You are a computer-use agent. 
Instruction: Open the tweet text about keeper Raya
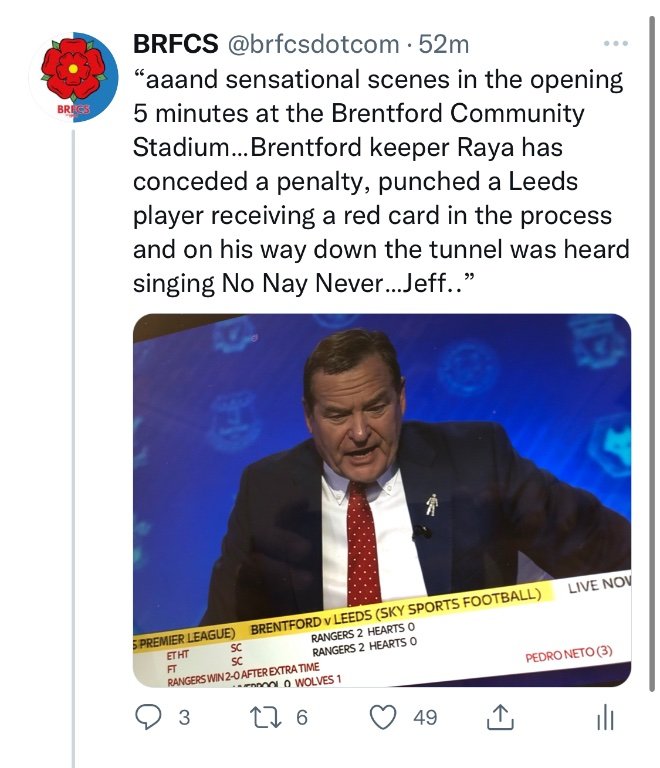click(380, 180)
